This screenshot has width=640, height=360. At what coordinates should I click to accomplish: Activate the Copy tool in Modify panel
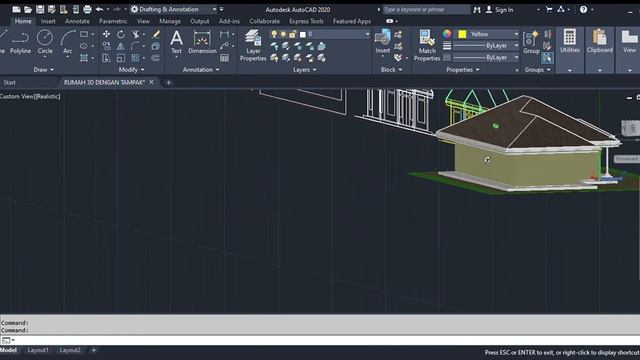click(x=106, y=46)
